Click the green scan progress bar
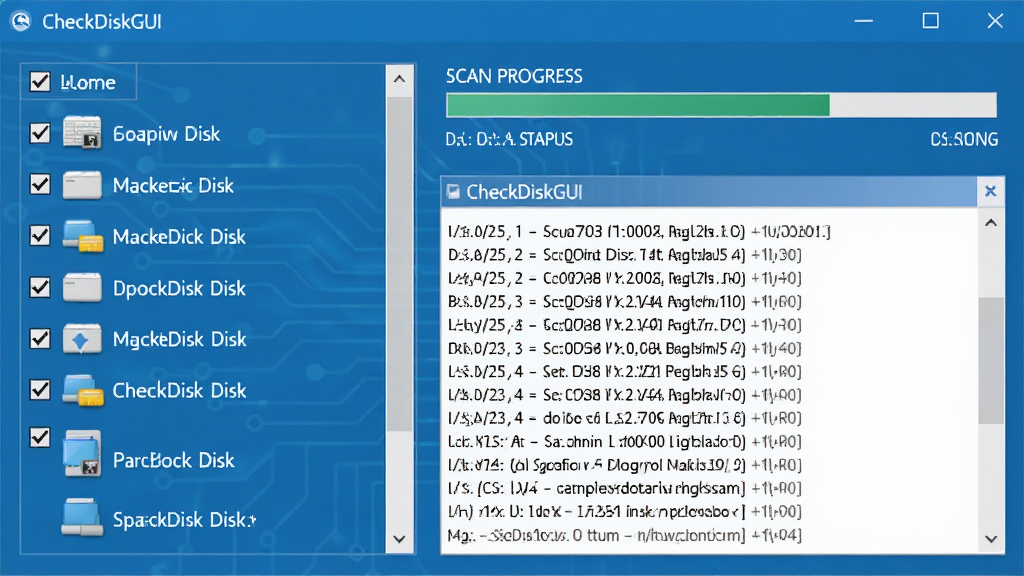1024x576 pixels. (637, 105)
